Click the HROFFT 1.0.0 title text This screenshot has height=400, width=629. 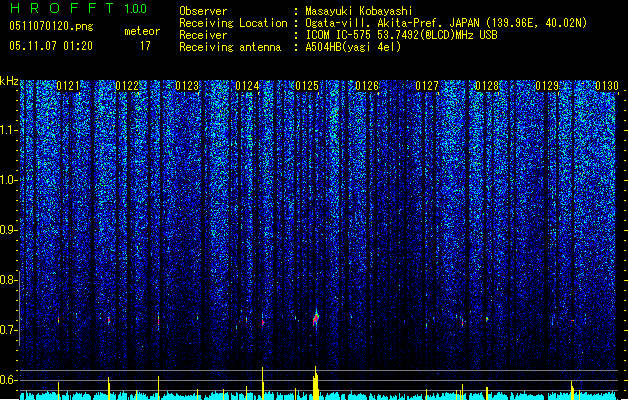(x=78, y=8)
